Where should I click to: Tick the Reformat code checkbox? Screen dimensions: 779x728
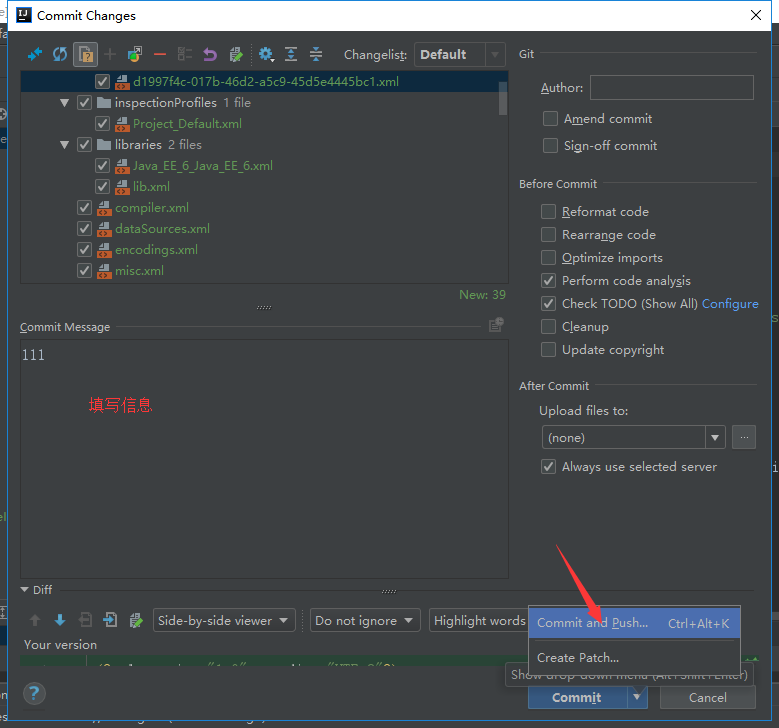coord(548,212)
